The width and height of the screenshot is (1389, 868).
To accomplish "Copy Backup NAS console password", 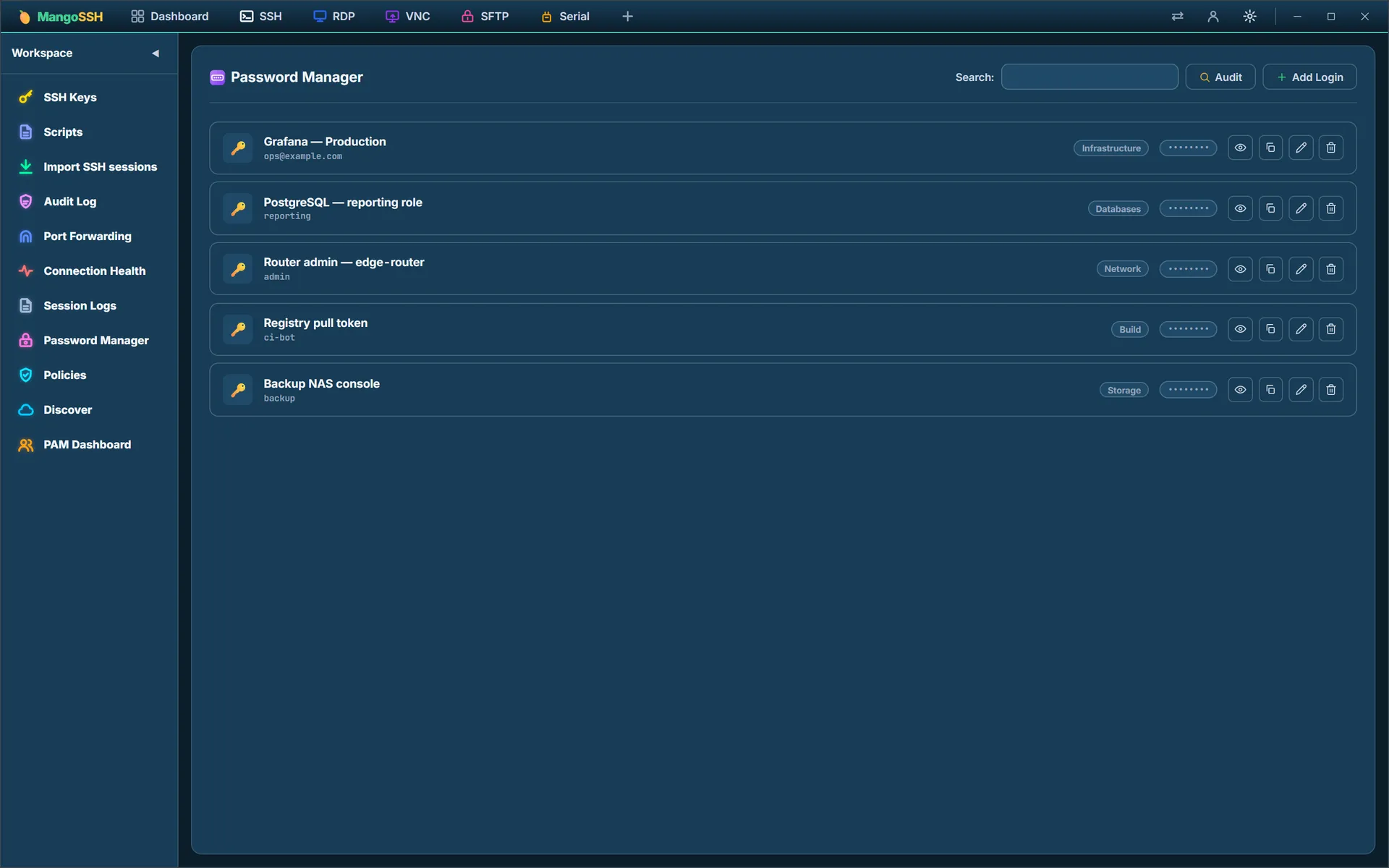I will (x=1270, y=390).
